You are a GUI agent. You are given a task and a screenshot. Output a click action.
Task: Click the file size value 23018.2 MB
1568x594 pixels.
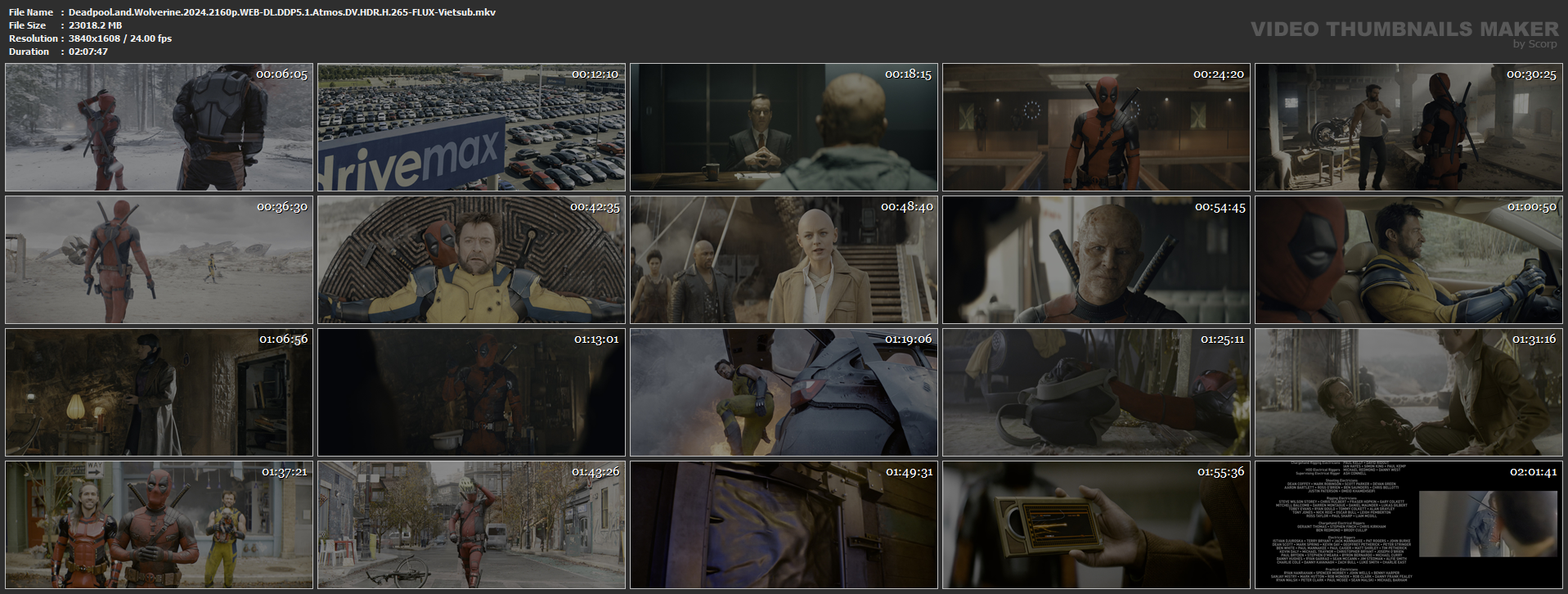(96, 25)
